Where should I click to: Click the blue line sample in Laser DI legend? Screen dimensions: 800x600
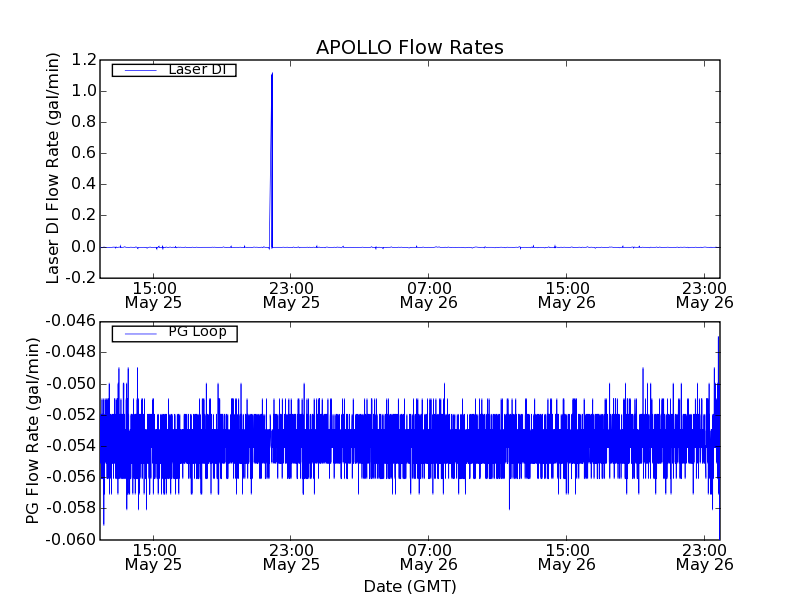point(138,70)
